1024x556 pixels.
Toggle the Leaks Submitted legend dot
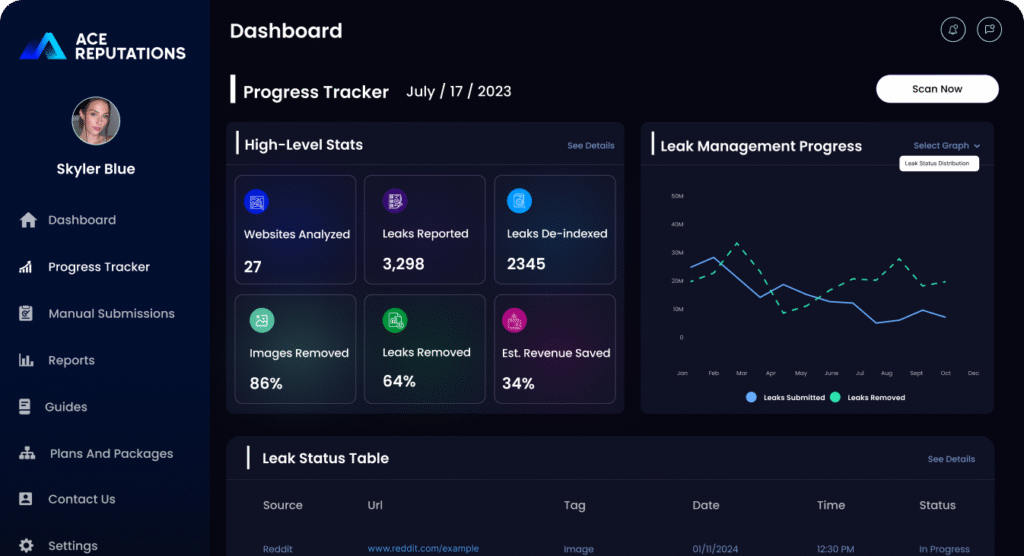pos(751,397)
